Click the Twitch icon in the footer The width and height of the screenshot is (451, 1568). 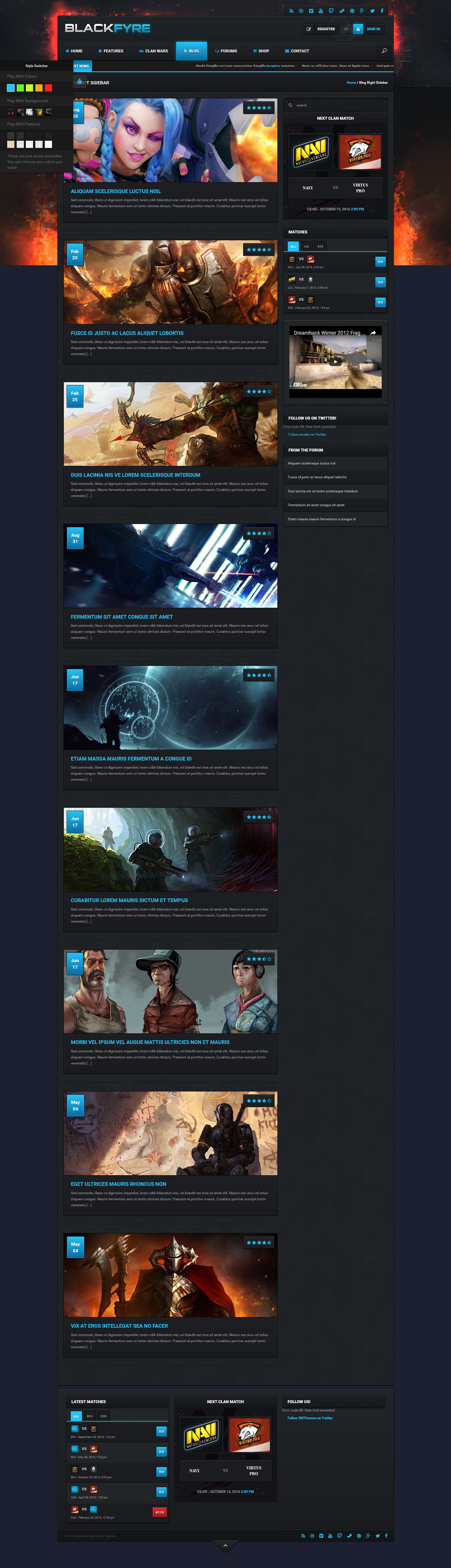tap(340, 1536)
